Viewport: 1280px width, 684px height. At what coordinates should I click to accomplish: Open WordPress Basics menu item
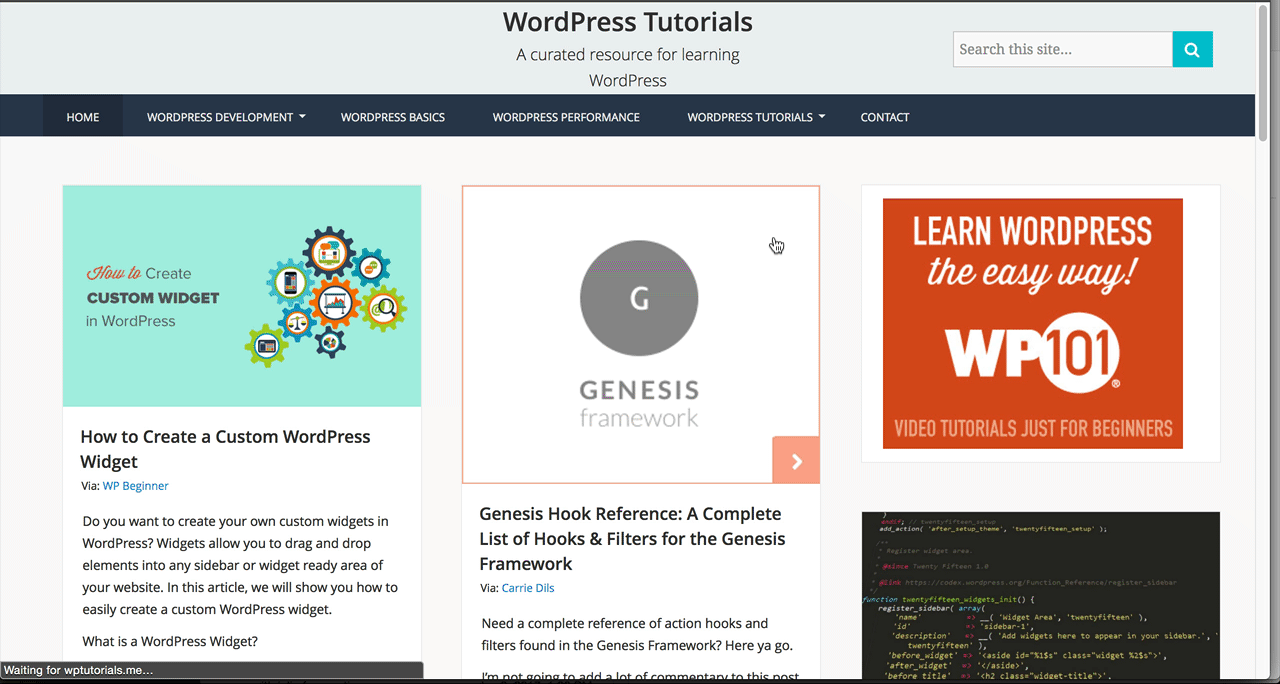click(x=393, y=117)
